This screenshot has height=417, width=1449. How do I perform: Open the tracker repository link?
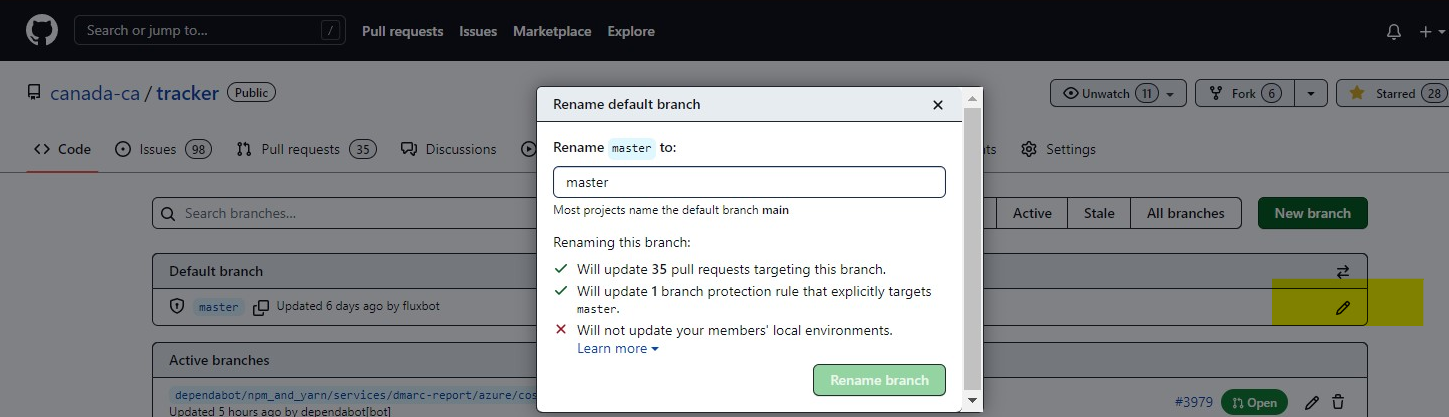(x=187, y=93)
